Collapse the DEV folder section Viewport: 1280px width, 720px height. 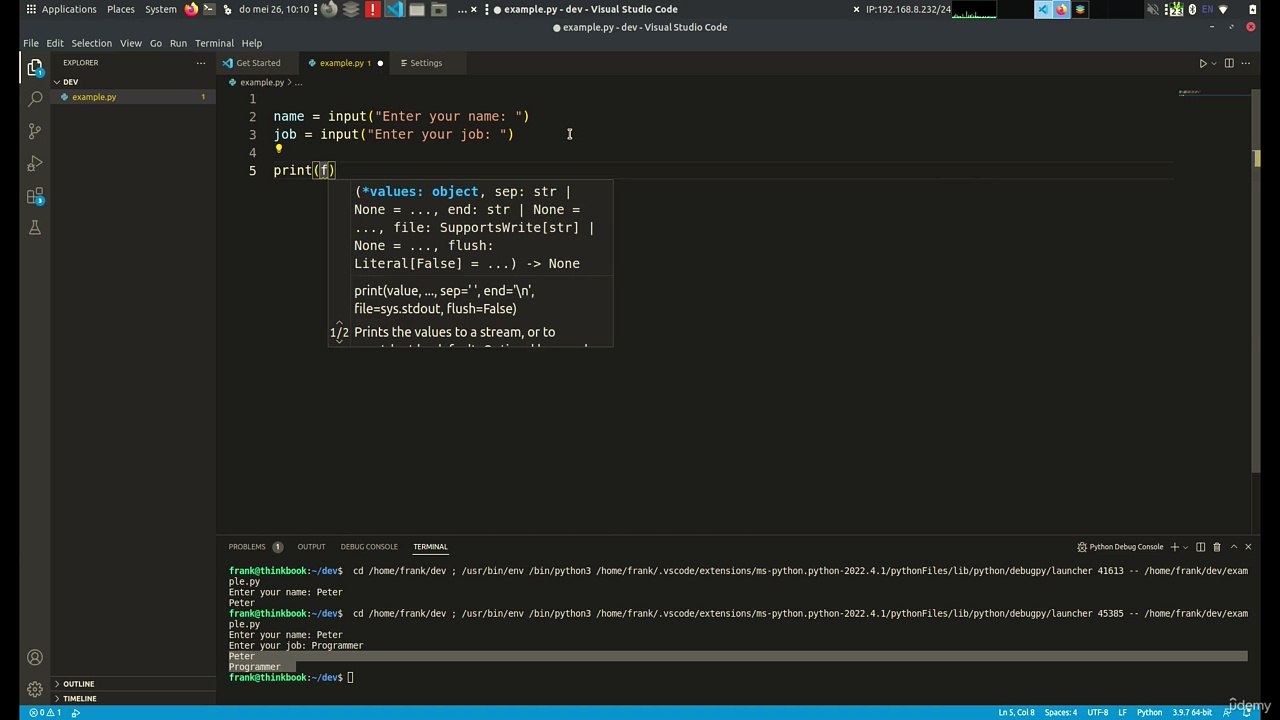[133, 82]
